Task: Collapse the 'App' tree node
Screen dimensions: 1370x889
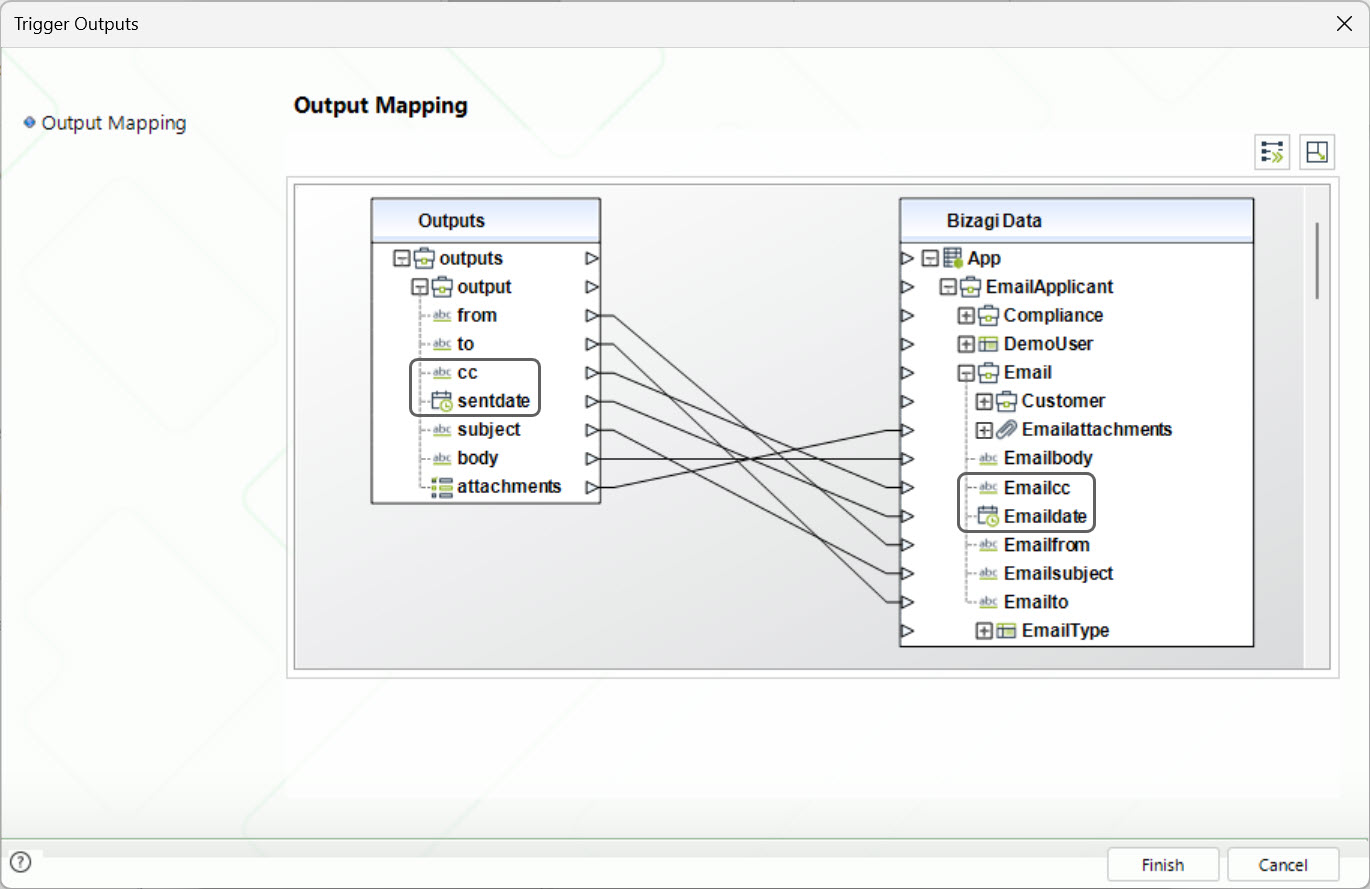Action: pos(930,258)
